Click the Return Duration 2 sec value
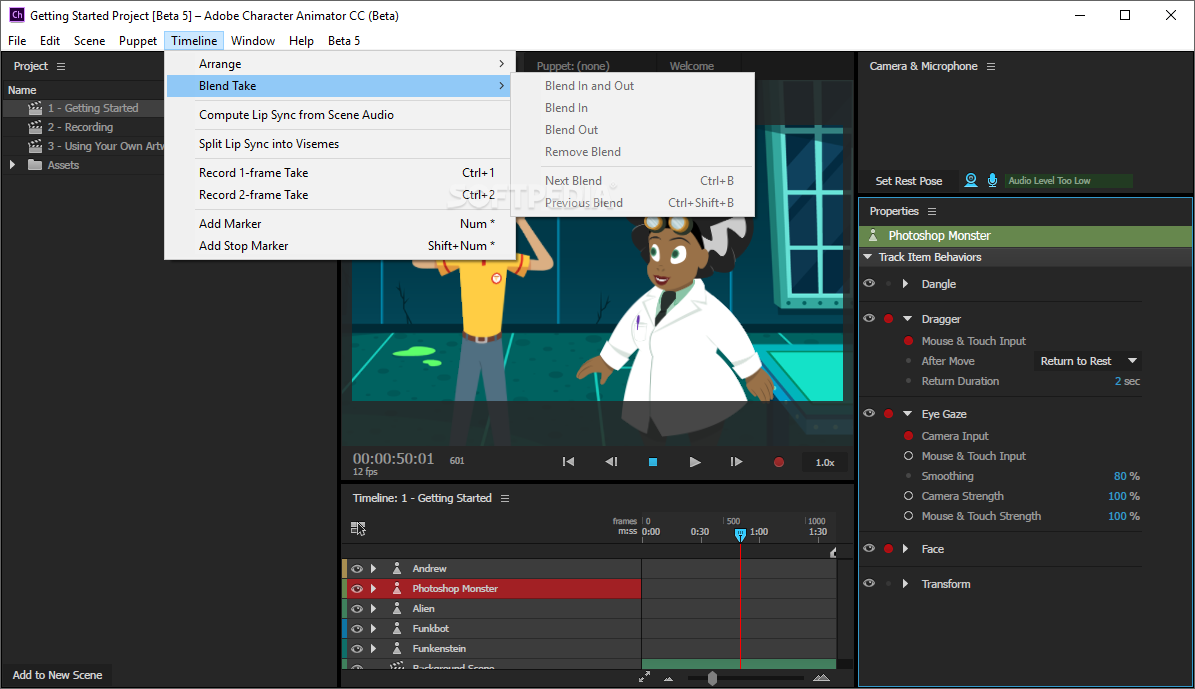The width and height of the screenshot is (1195, 689). click(x=1127, y=381)
